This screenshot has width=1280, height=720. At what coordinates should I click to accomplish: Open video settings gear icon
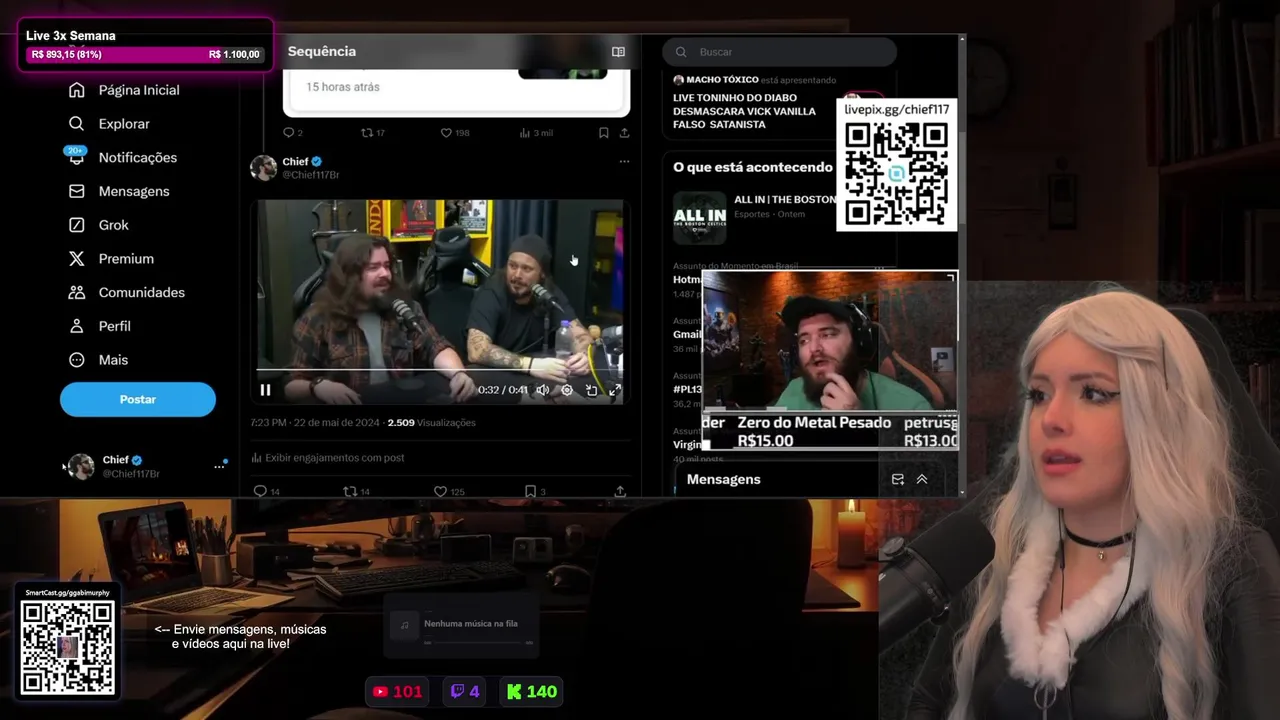point(567,390)
